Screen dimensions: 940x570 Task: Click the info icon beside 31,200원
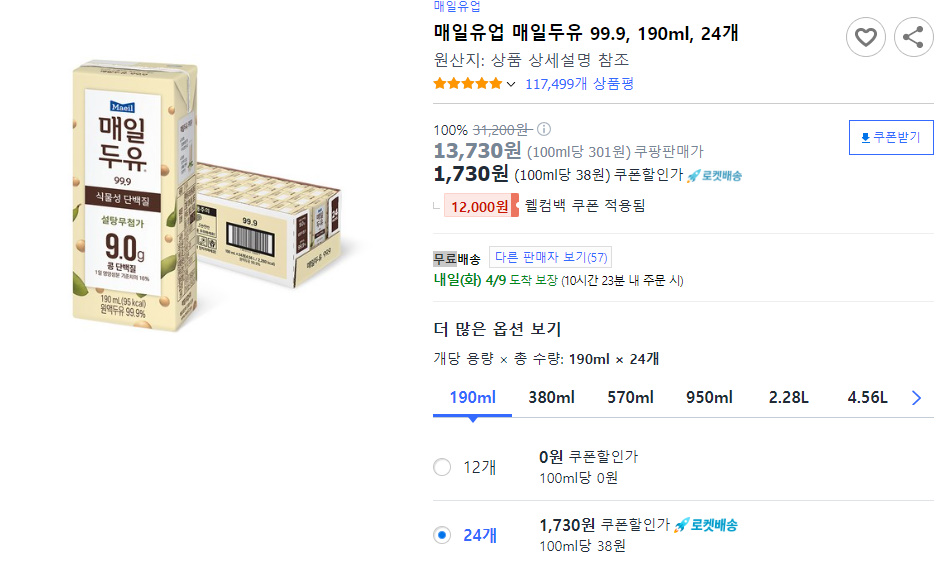[x=544, y=129]
